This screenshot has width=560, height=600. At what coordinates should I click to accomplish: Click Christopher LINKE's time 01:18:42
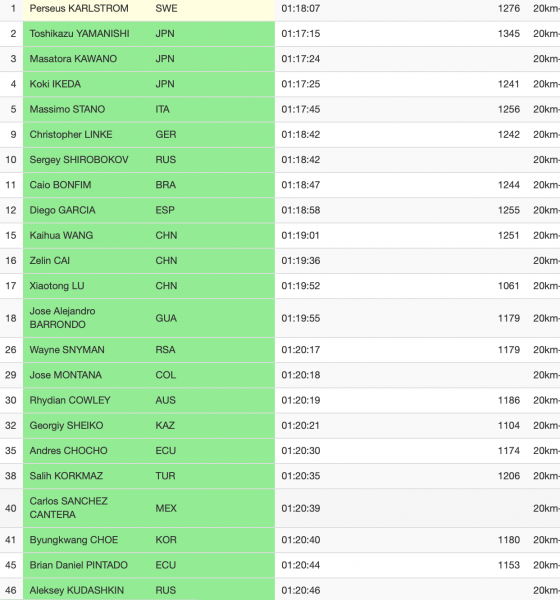(x=300, y=135)
